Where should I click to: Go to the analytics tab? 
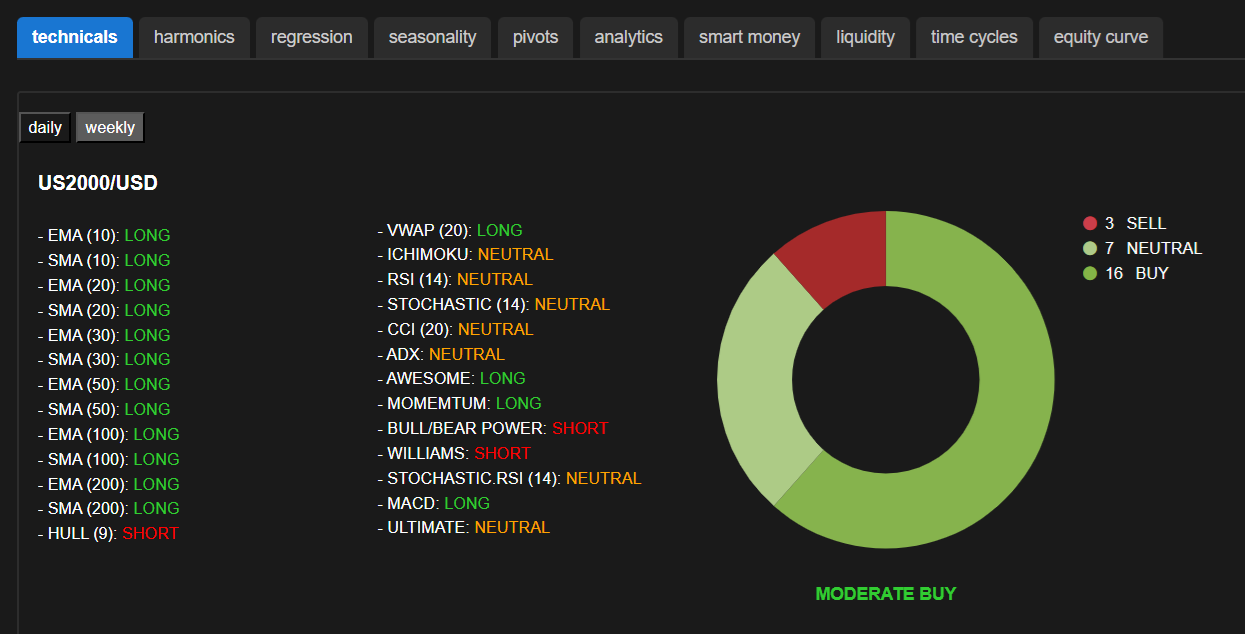(x=628, y=37)
